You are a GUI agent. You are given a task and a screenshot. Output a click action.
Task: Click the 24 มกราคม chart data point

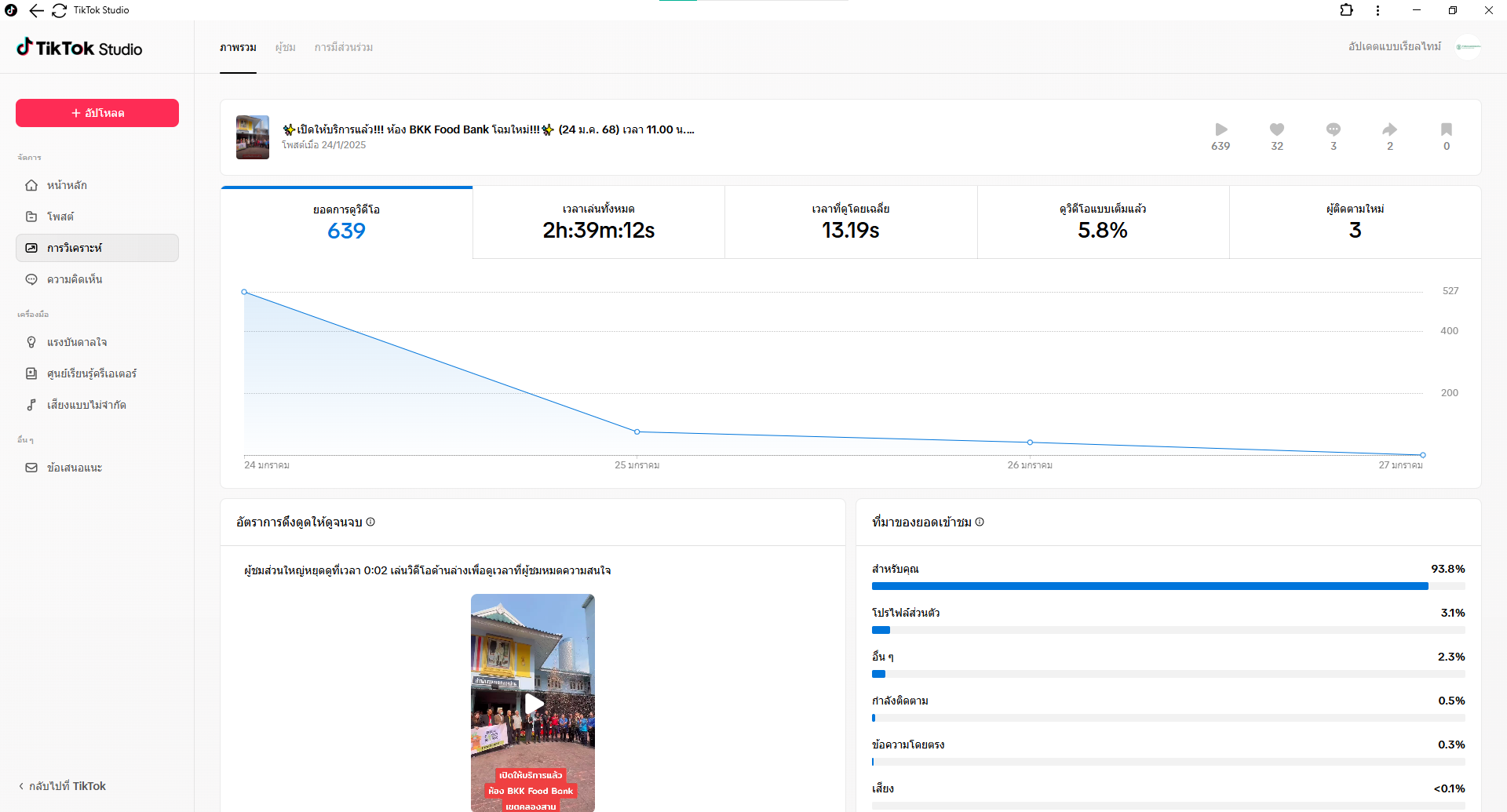pos(244,292)
